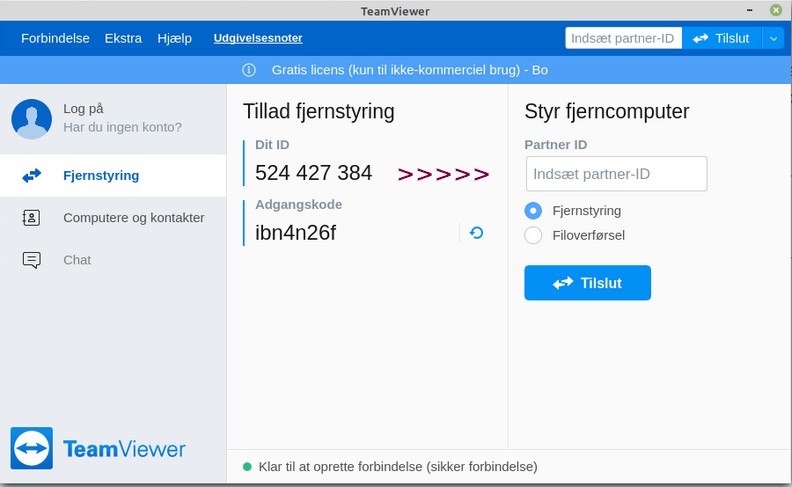
Task: Open the Ekstra menu
Action: coord(123,38)
